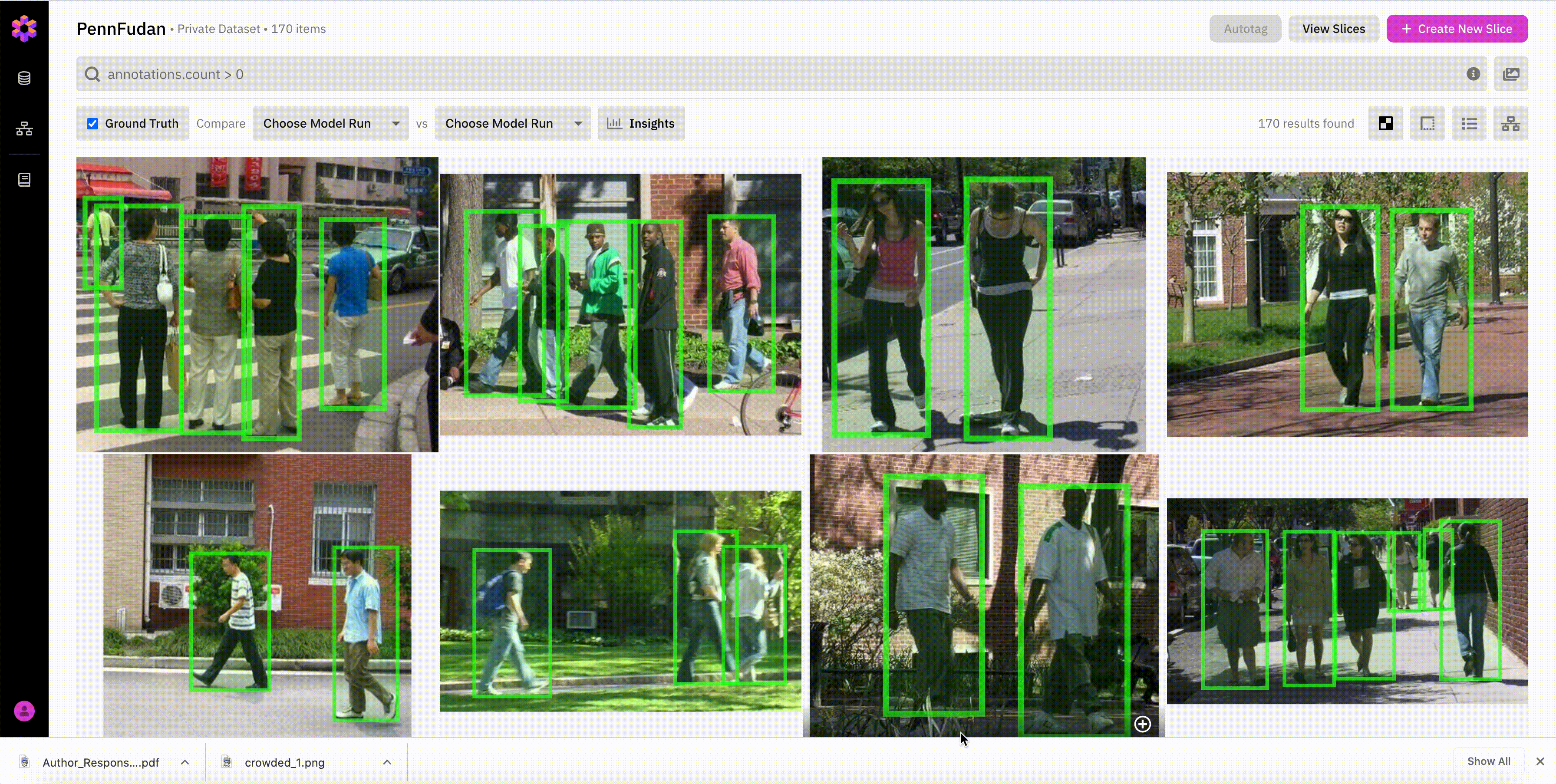Open the crowded_1.png download

point(284,762)
